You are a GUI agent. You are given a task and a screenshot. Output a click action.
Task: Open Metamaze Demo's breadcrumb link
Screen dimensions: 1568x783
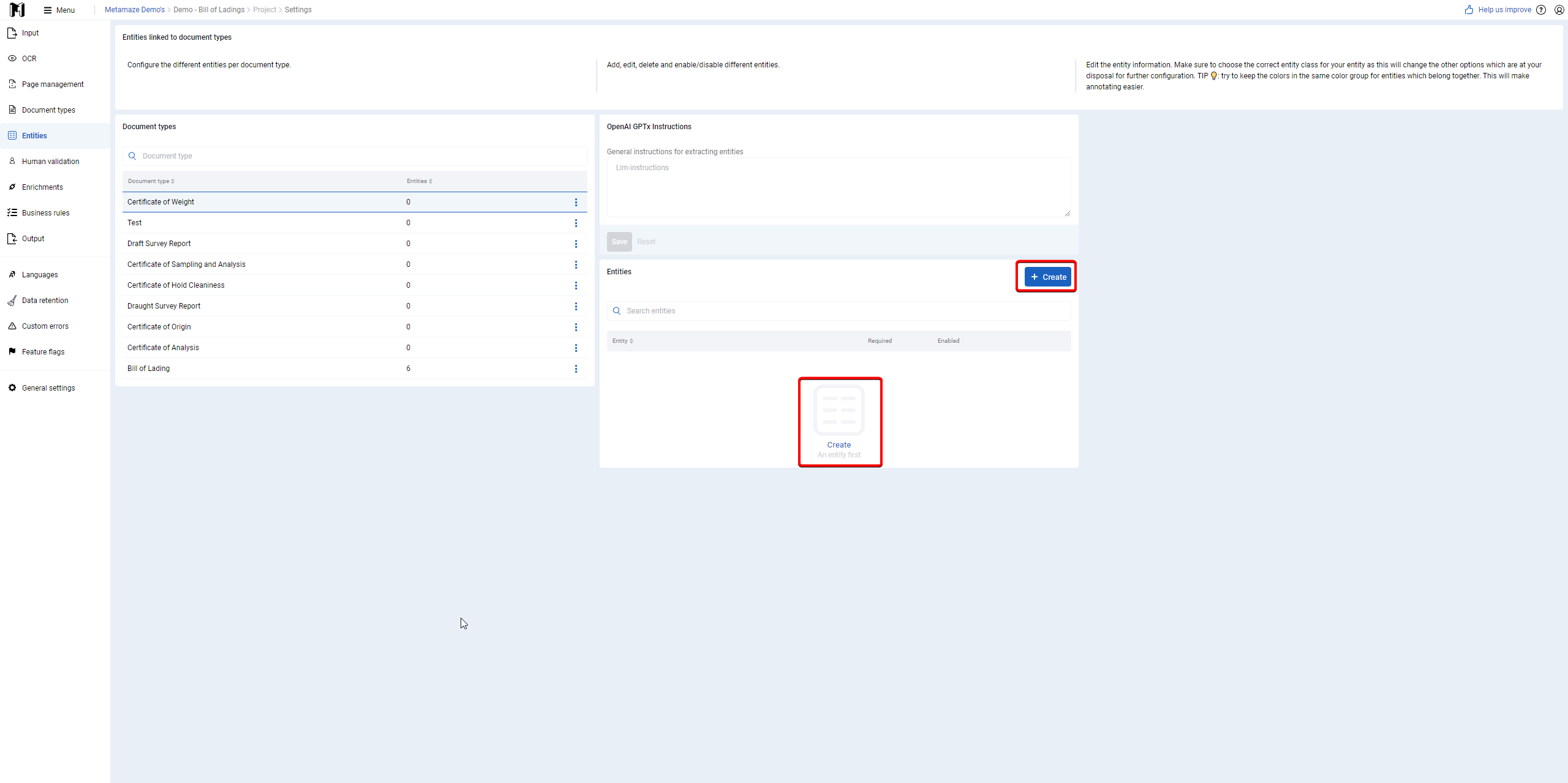click(x=135, y=10)
